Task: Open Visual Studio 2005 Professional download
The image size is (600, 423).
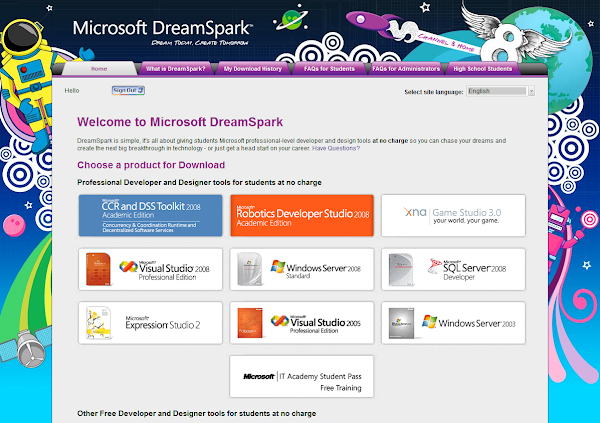Action: 302,323
